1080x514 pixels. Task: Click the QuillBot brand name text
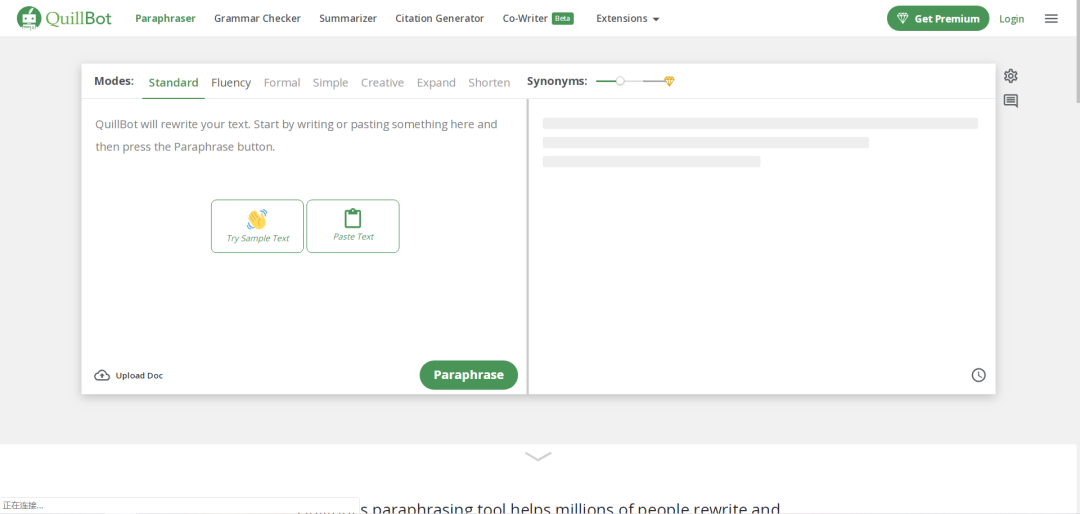pyautogui.click(x=79, y=19)
